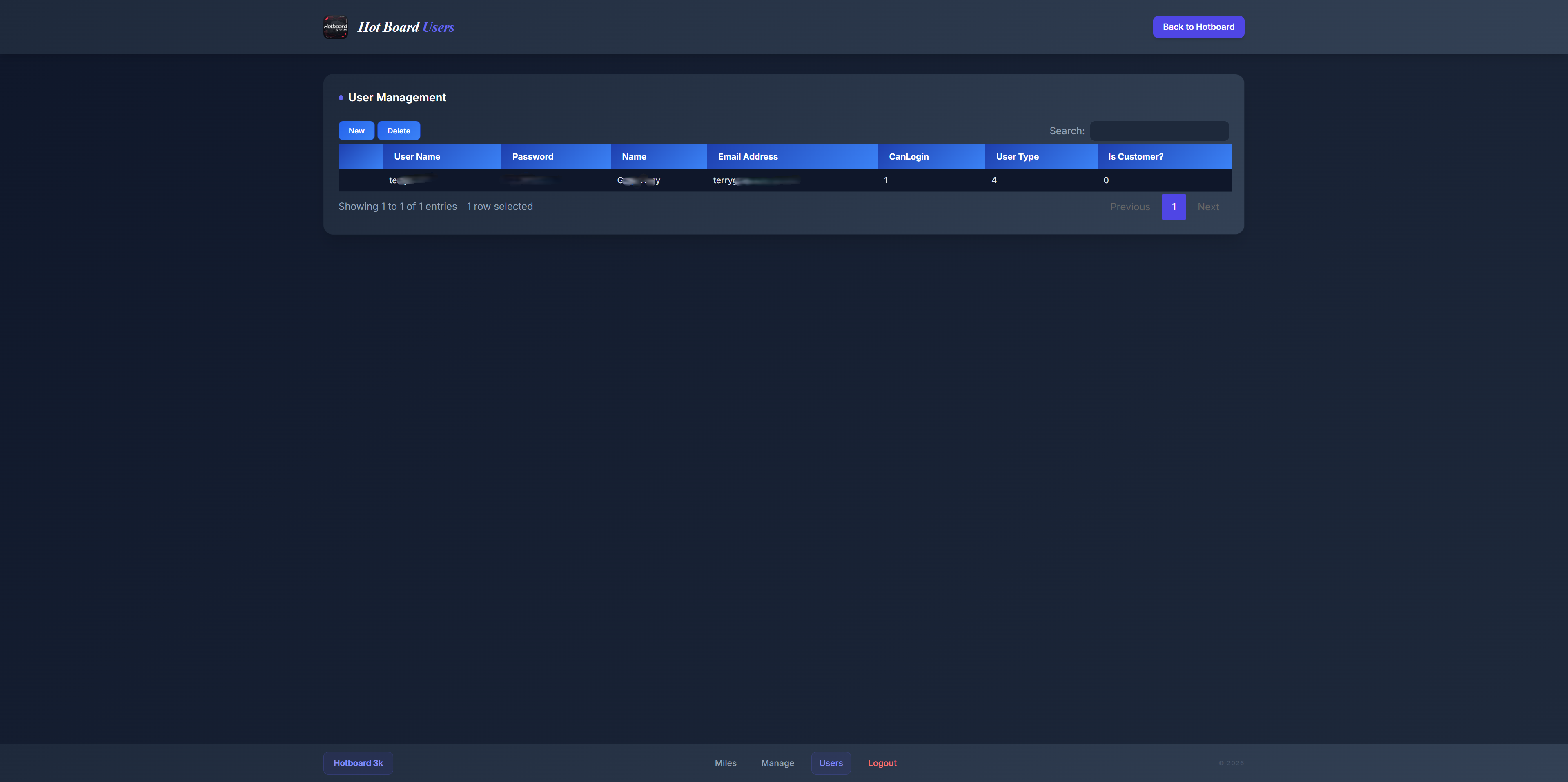Viewport: 1568px width, 782px height.
Task: Sort by User Type column header
Action: 1016,156
